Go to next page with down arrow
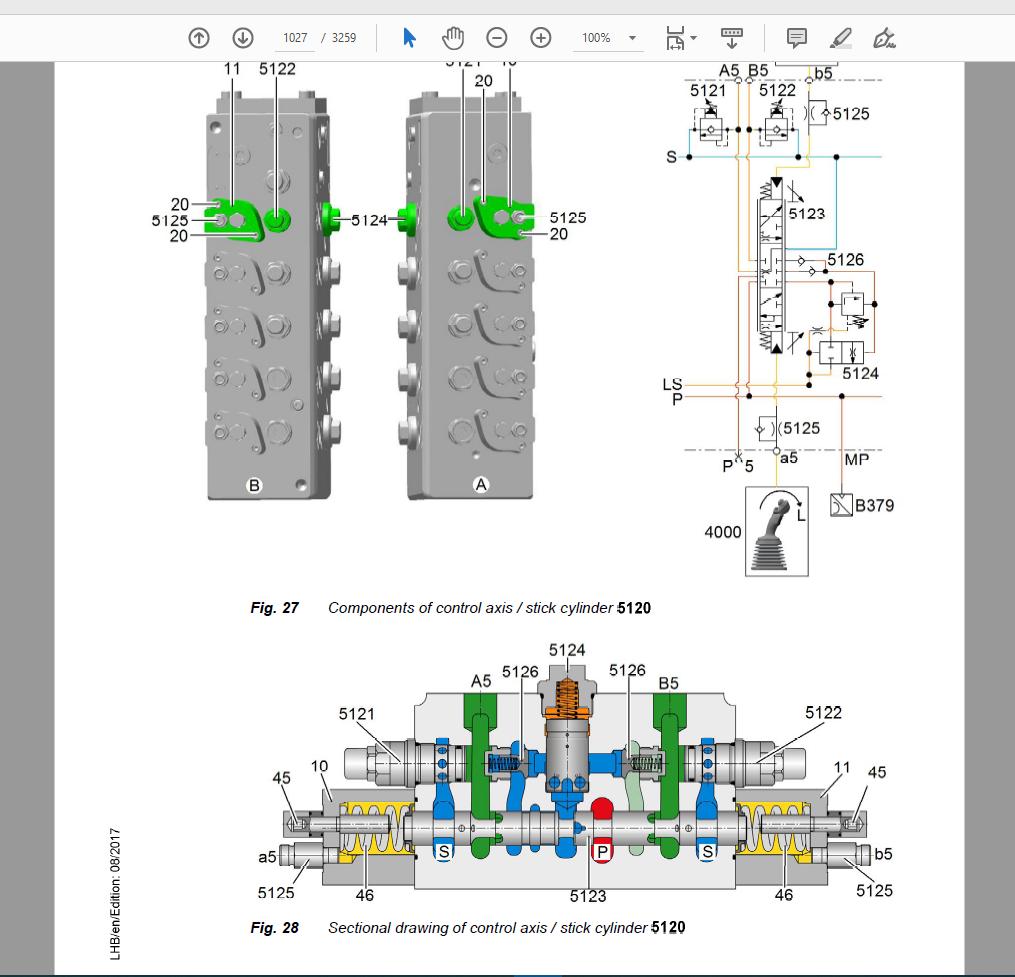 [243, 38]
